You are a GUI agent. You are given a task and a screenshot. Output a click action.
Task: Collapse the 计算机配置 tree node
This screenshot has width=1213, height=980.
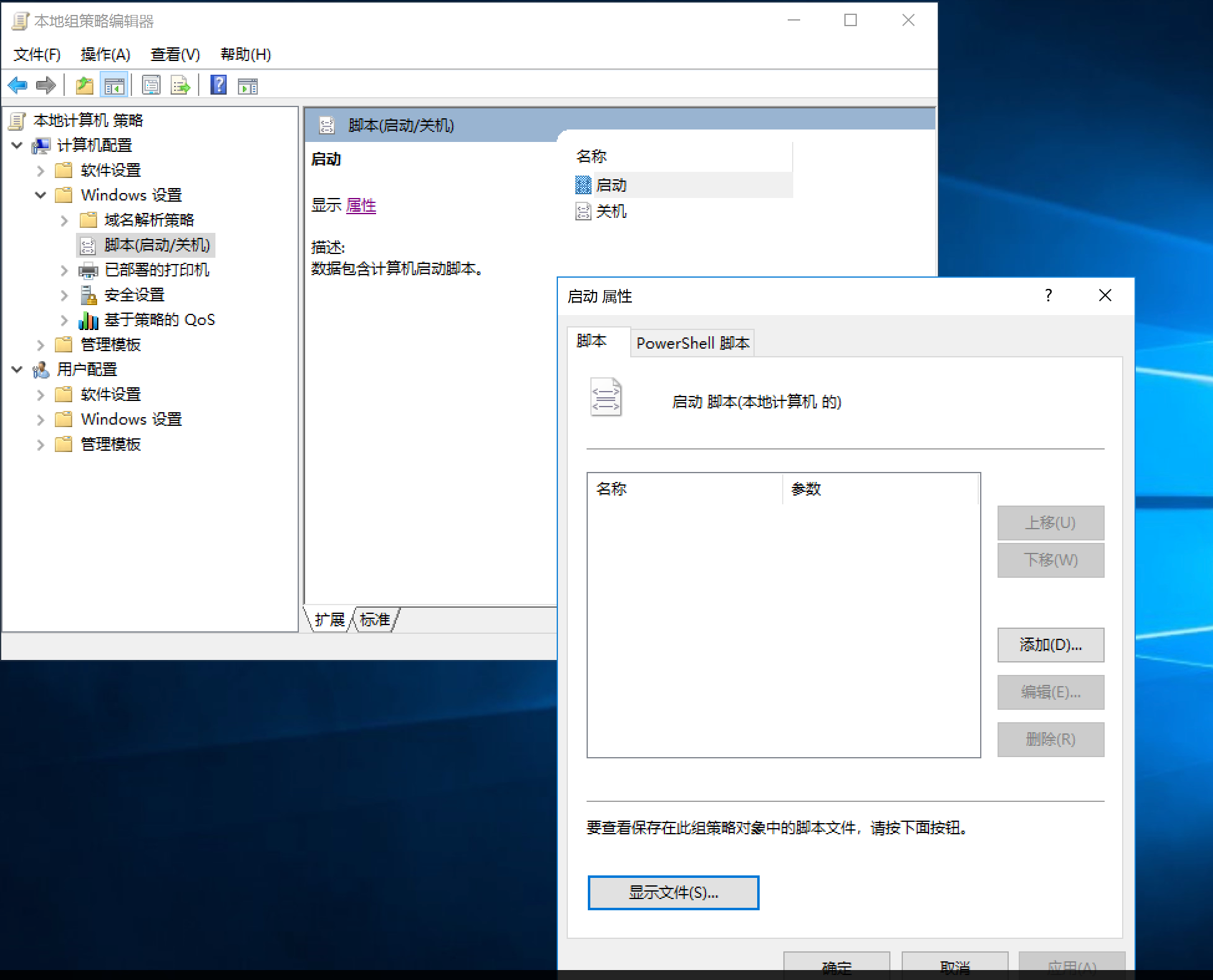pos(17,146)
